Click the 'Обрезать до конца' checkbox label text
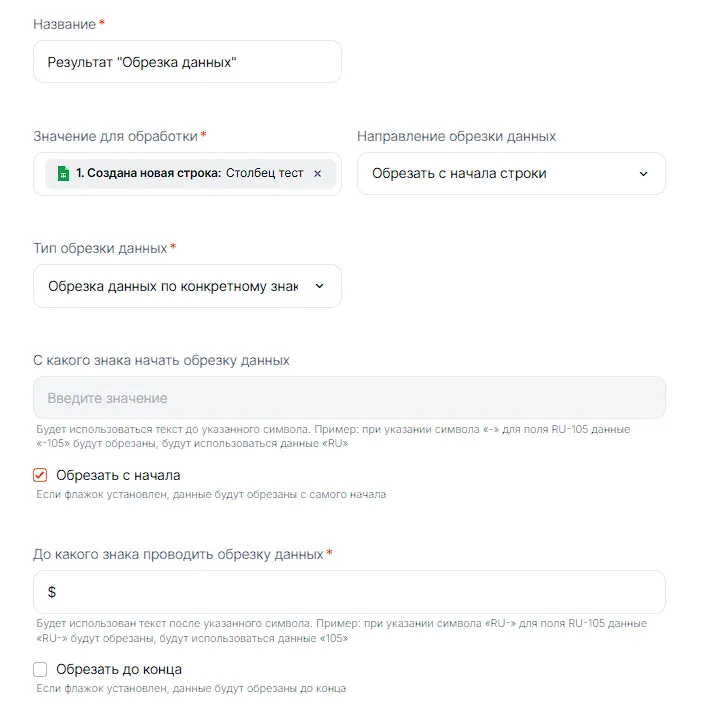 tap(119, 669)
